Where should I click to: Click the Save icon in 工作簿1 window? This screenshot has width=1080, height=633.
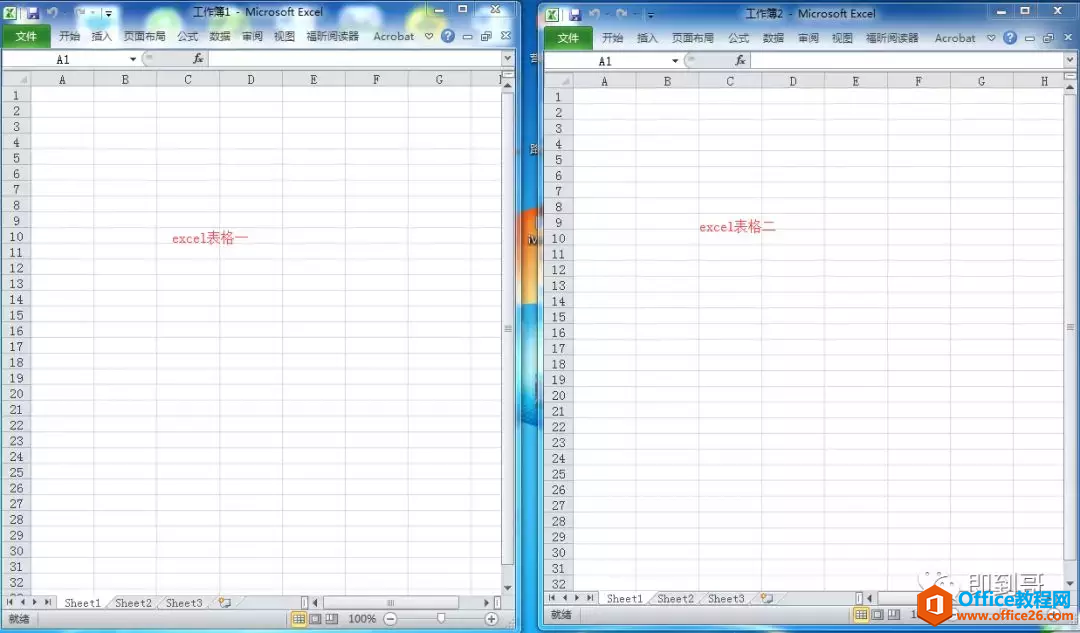32,12
